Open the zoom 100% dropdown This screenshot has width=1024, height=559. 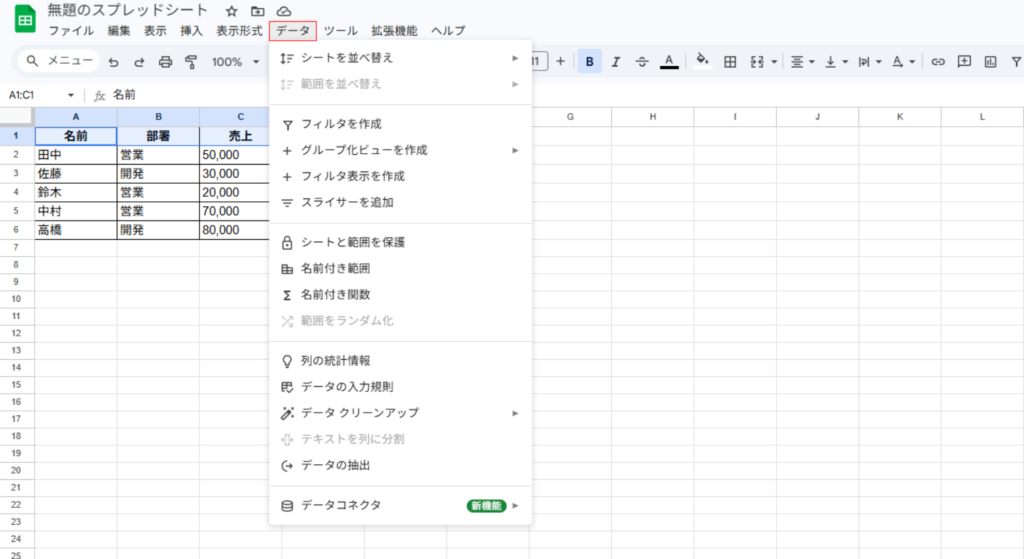[235, 62]
